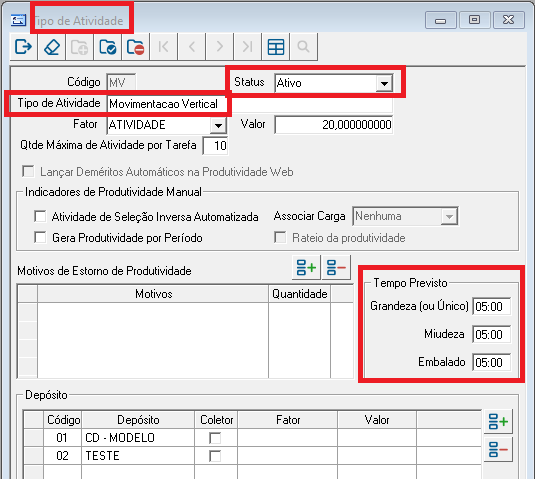This screenshot has width=535, height=479.
Task: Click Depósito grid Valor column header
Action: [x=377, y=420]
